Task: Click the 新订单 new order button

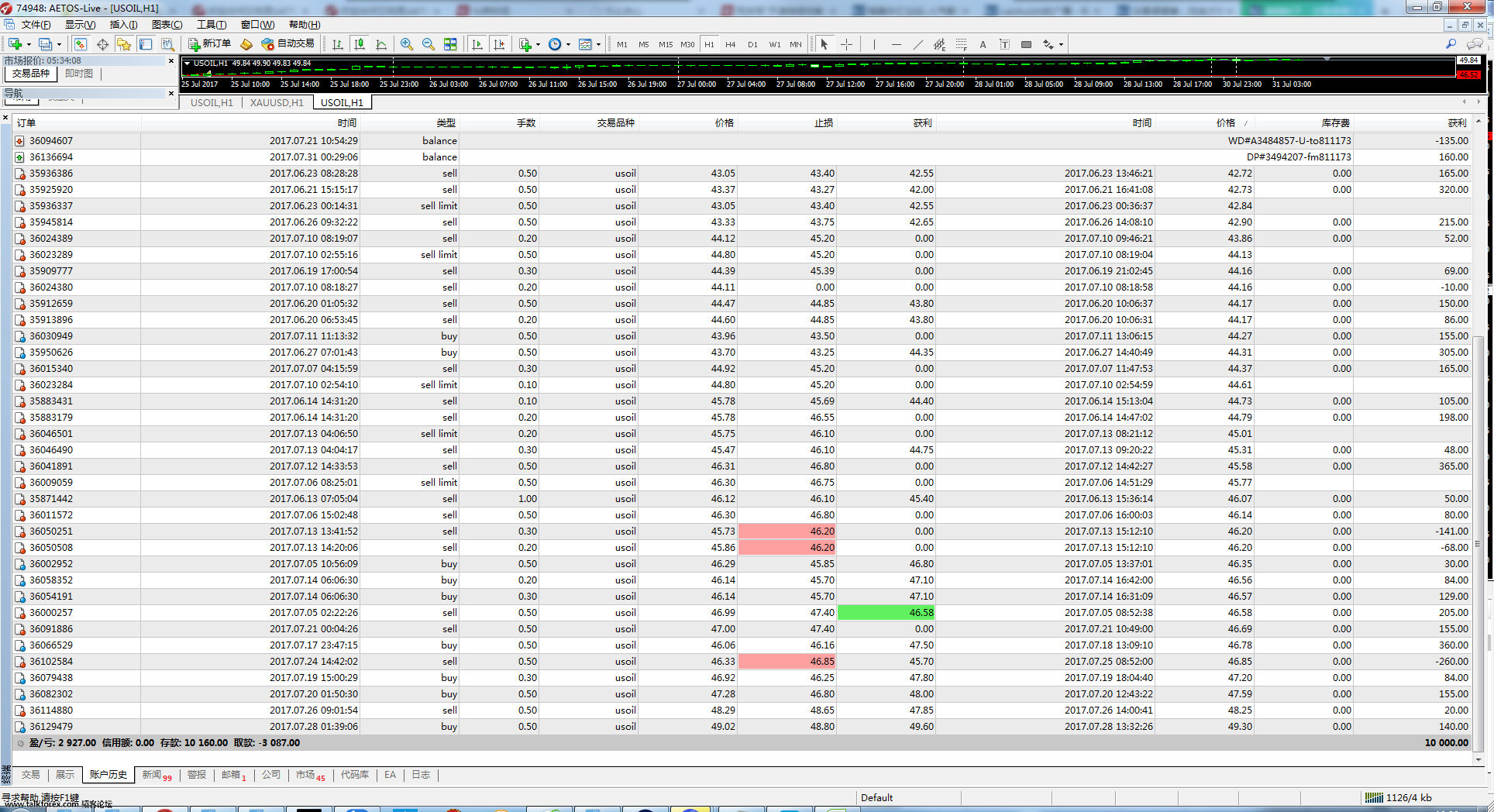Action: (x=209, y=44)
